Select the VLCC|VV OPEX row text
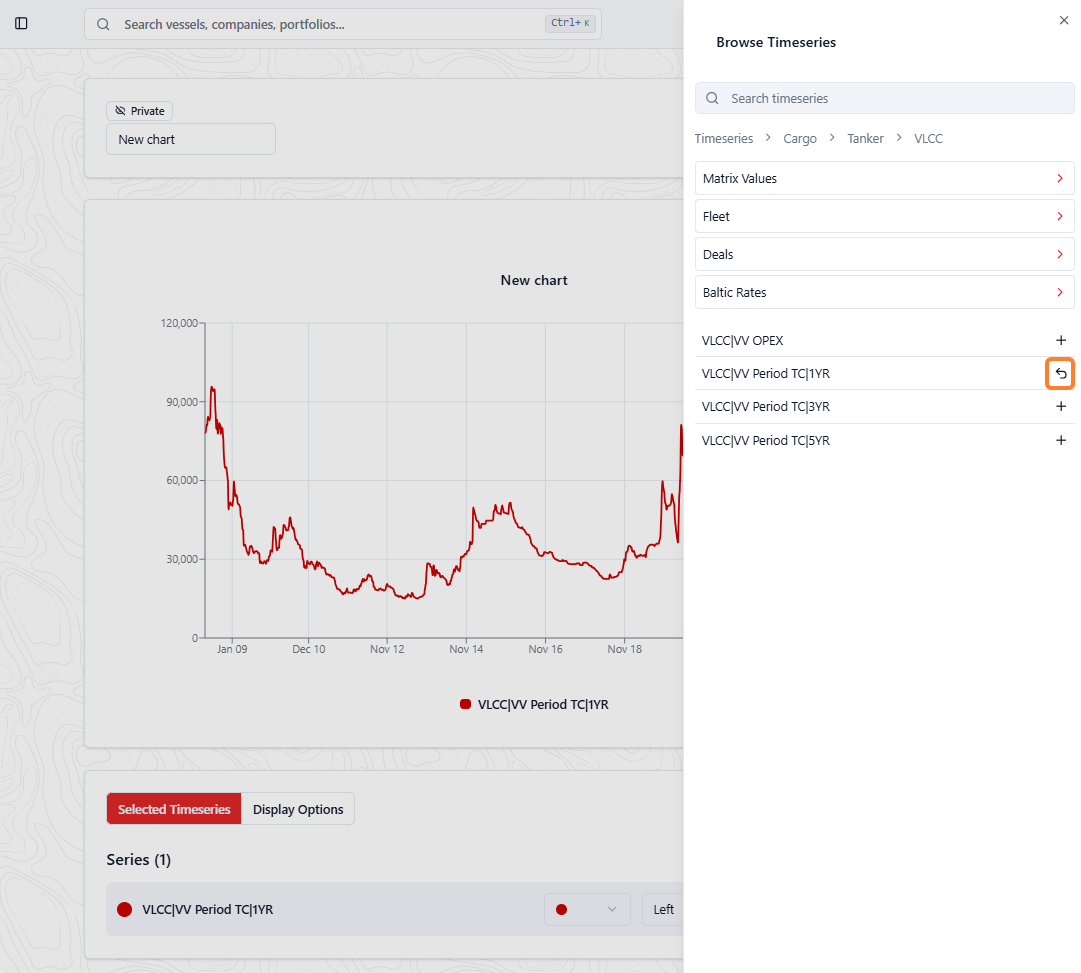Screen dimensions: 1081x973 coord(742,340)
